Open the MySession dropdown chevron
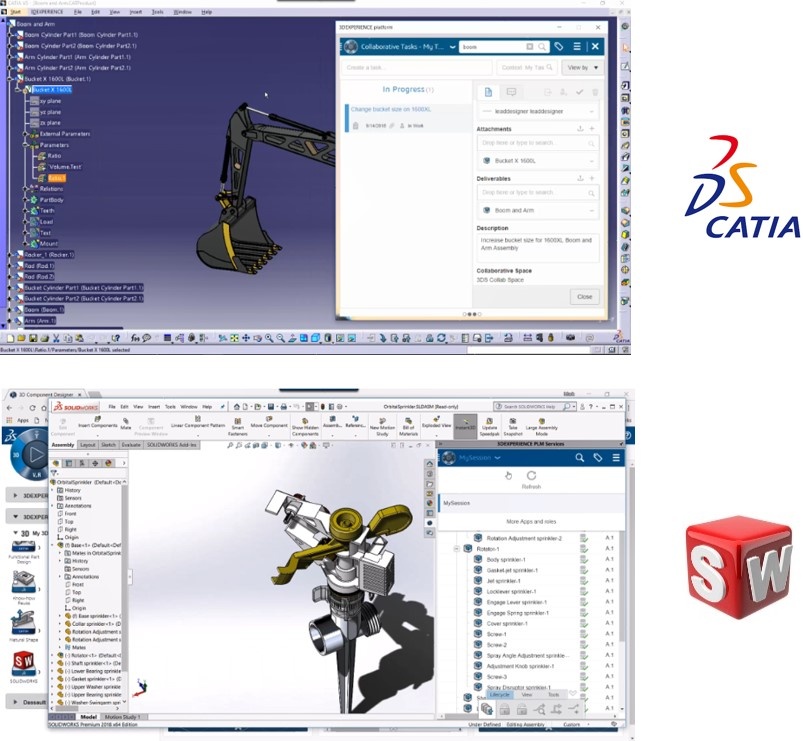This screenshot has height=741, width=803. tap(497, 458)
